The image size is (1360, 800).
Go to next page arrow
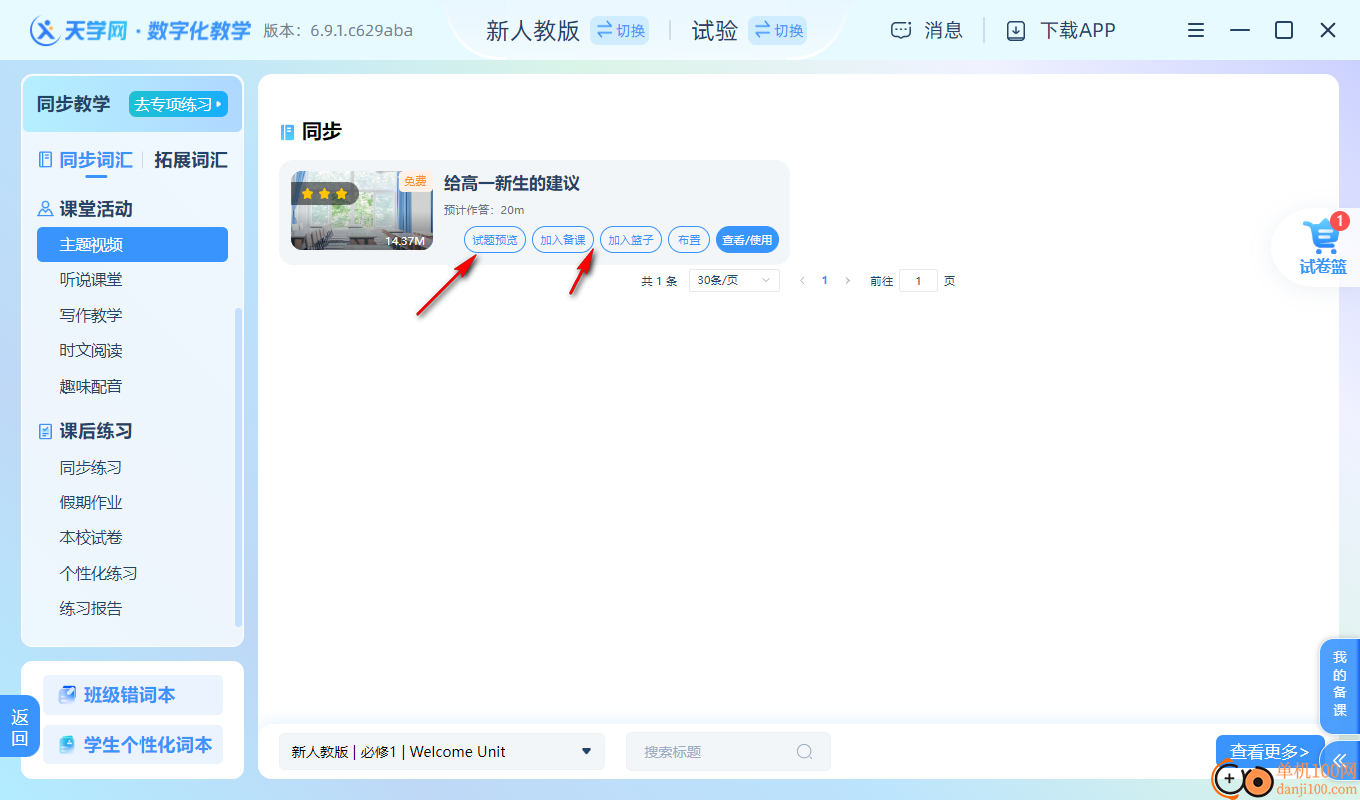coord(848,281)
